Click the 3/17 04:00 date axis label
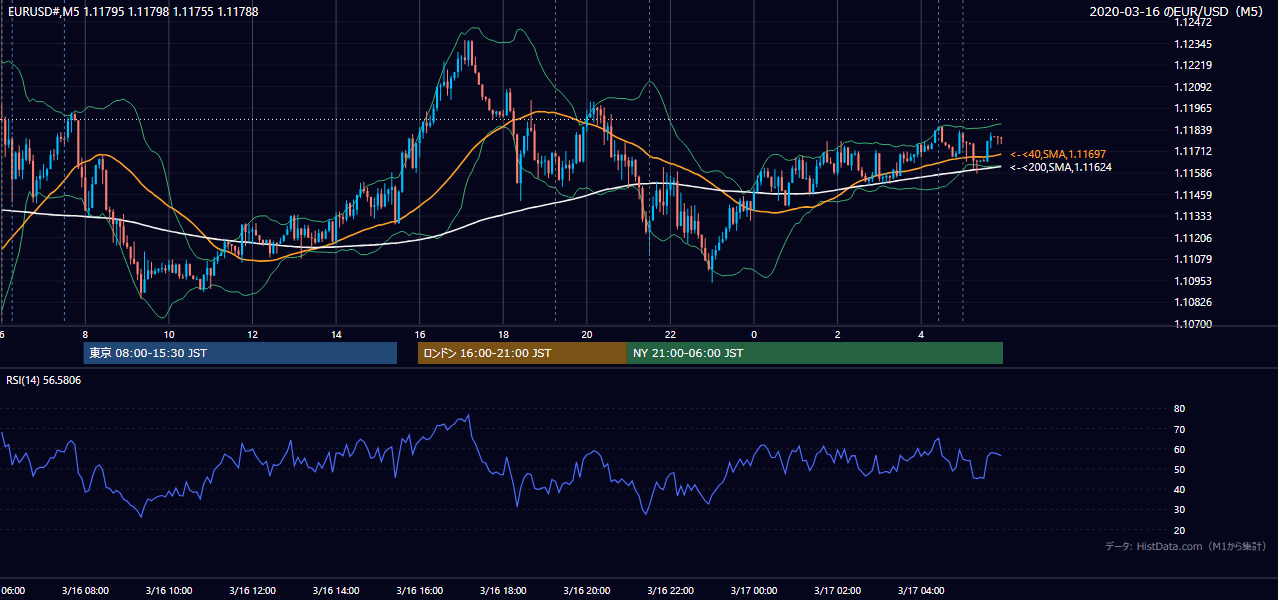1278x600 pixels. click(x=921, y=591)
